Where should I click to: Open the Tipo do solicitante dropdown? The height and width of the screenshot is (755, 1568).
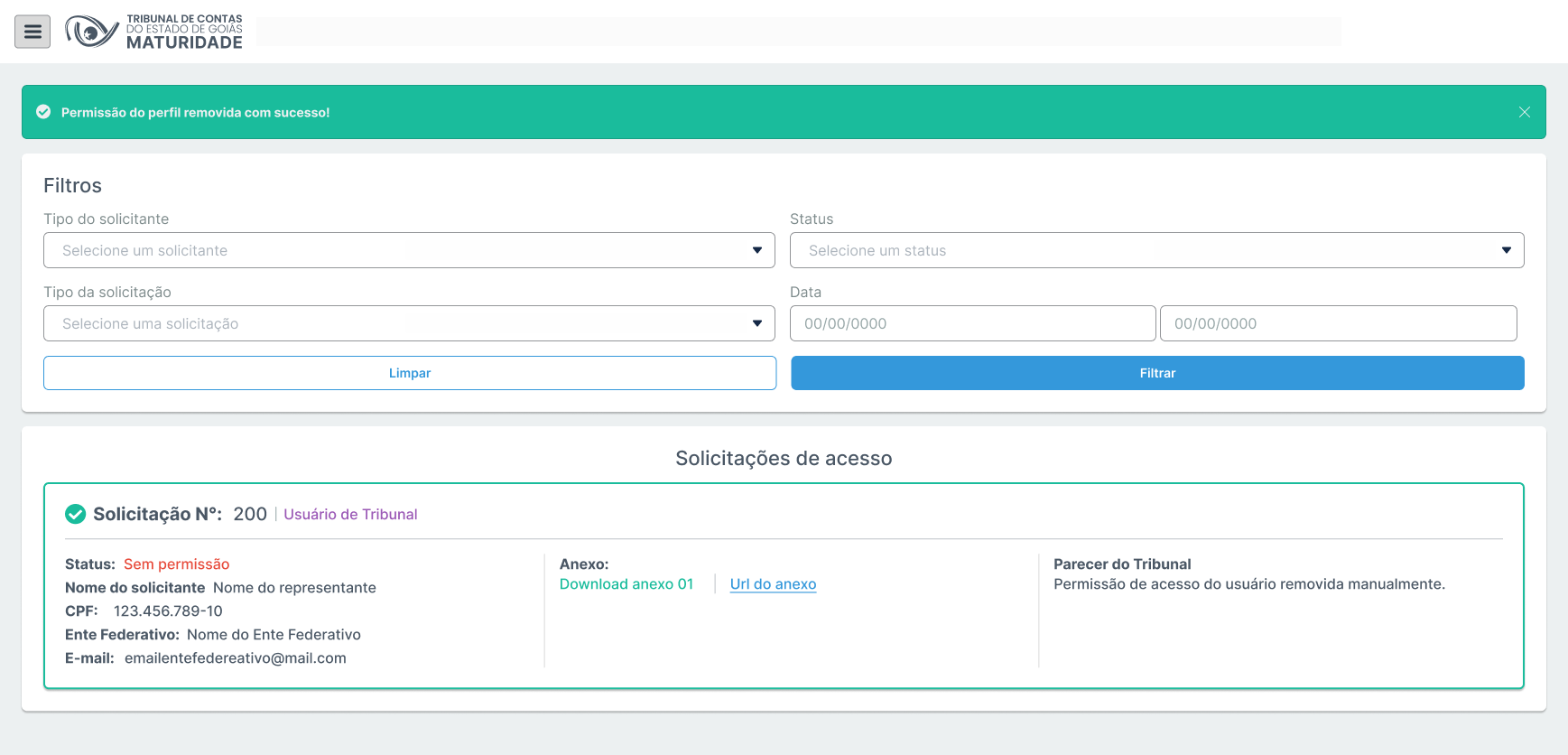coord(409,250)
